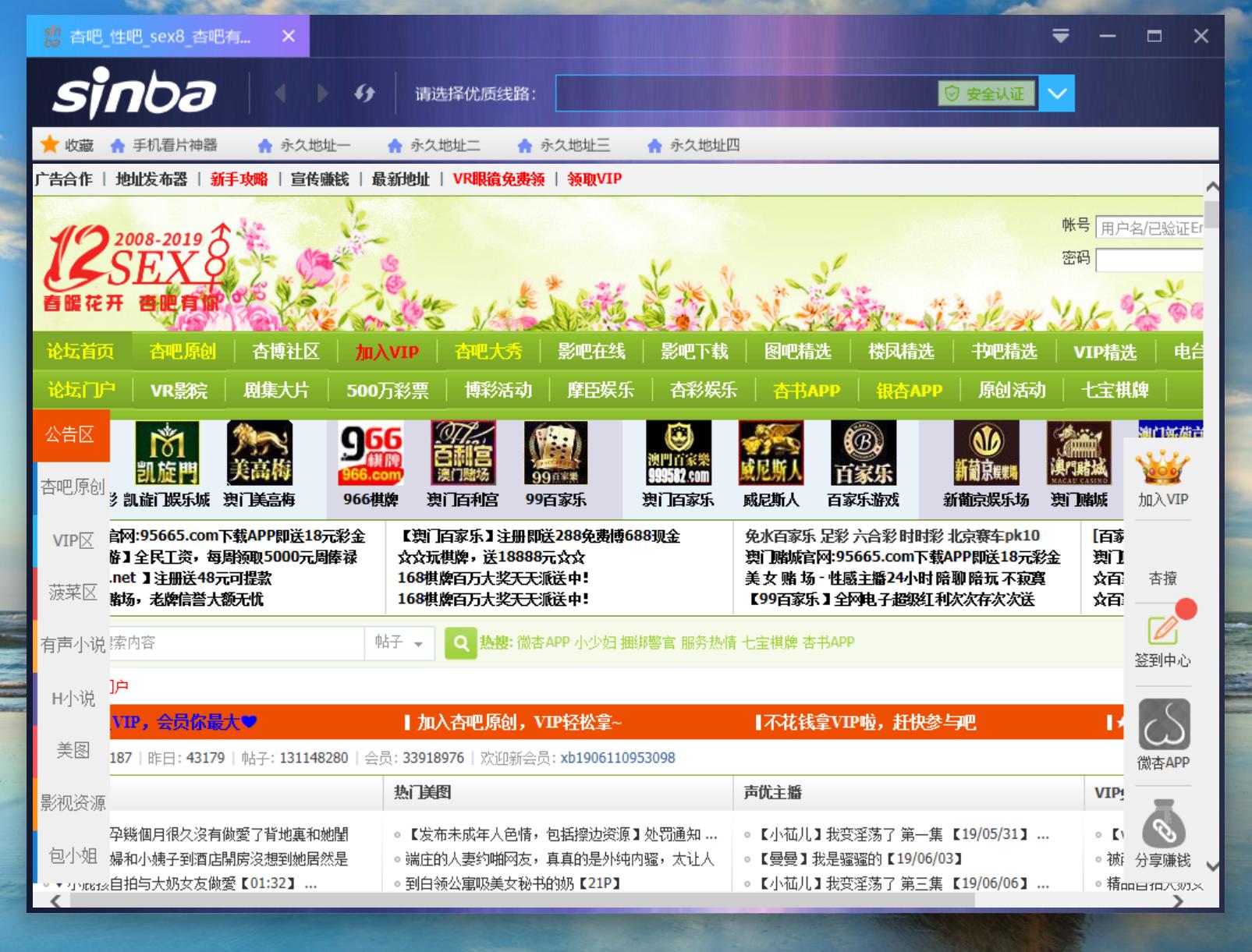Open the route selection dropdown arrow
1252x952 pixels.
1057,94
